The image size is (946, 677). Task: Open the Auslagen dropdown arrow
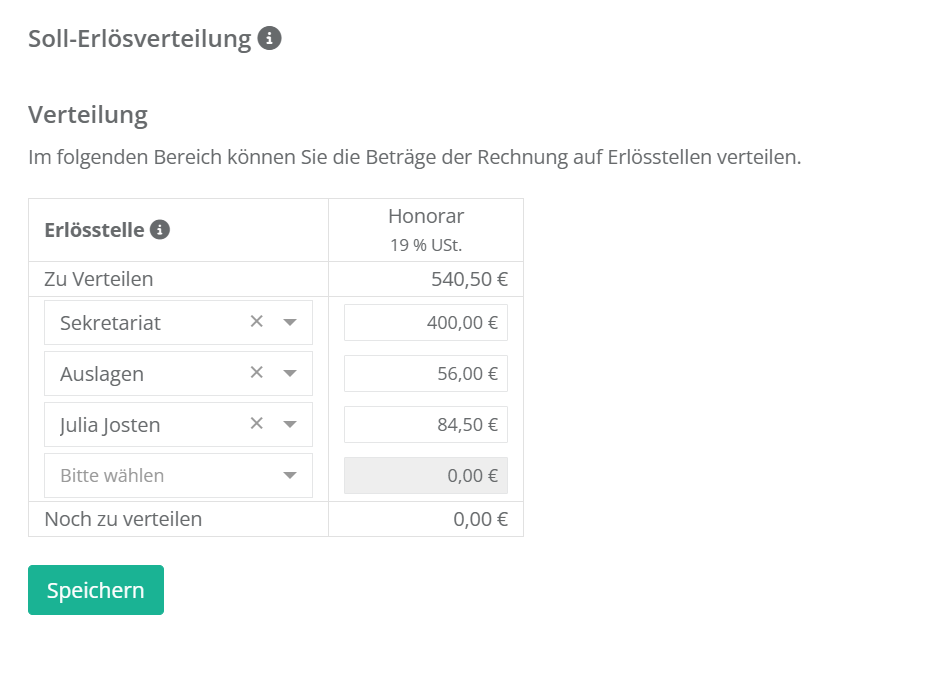(x=290, y=374)
